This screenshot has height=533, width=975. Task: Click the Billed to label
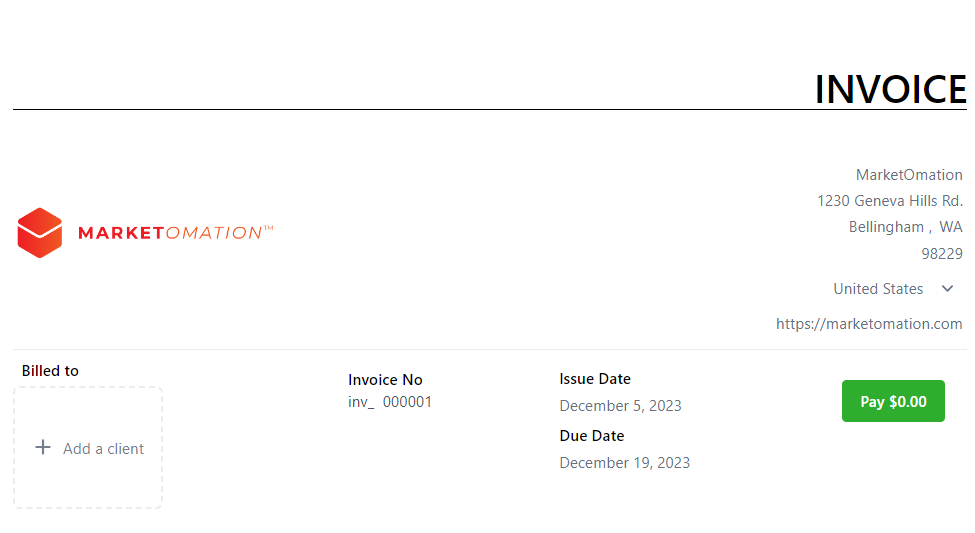(50, 371)
